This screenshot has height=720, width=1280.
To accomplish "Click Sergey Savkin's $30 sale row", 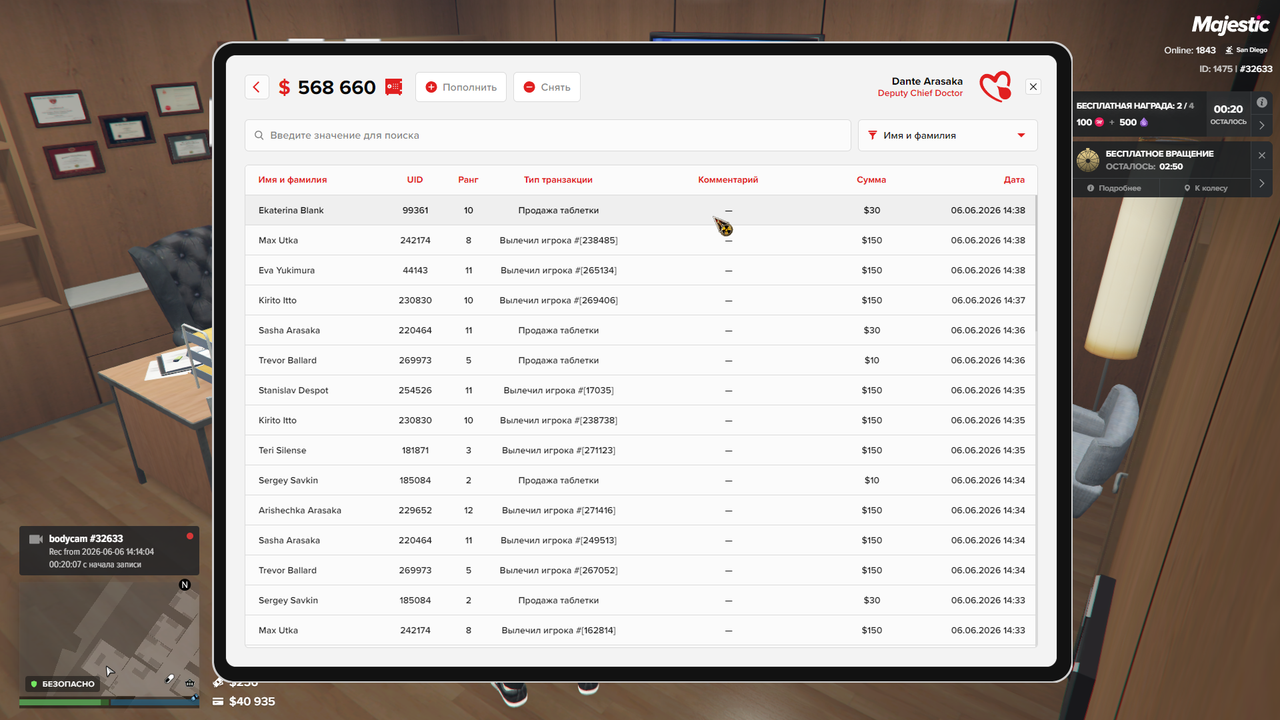I will click(x=640, y=600).
